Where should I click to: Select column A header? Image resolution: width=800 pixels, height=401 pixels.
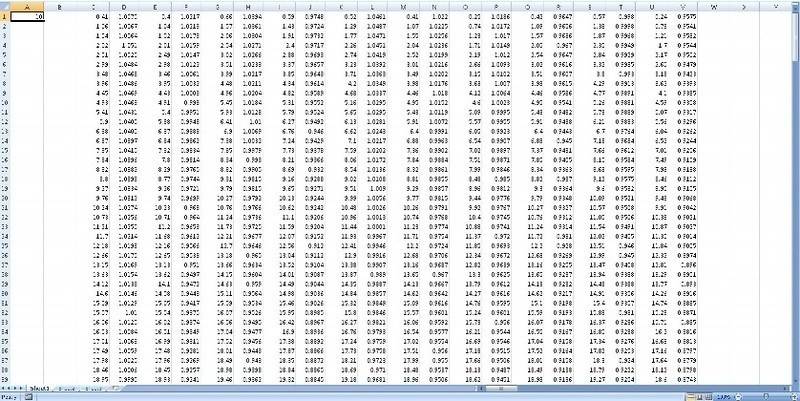tap(27, 7)
